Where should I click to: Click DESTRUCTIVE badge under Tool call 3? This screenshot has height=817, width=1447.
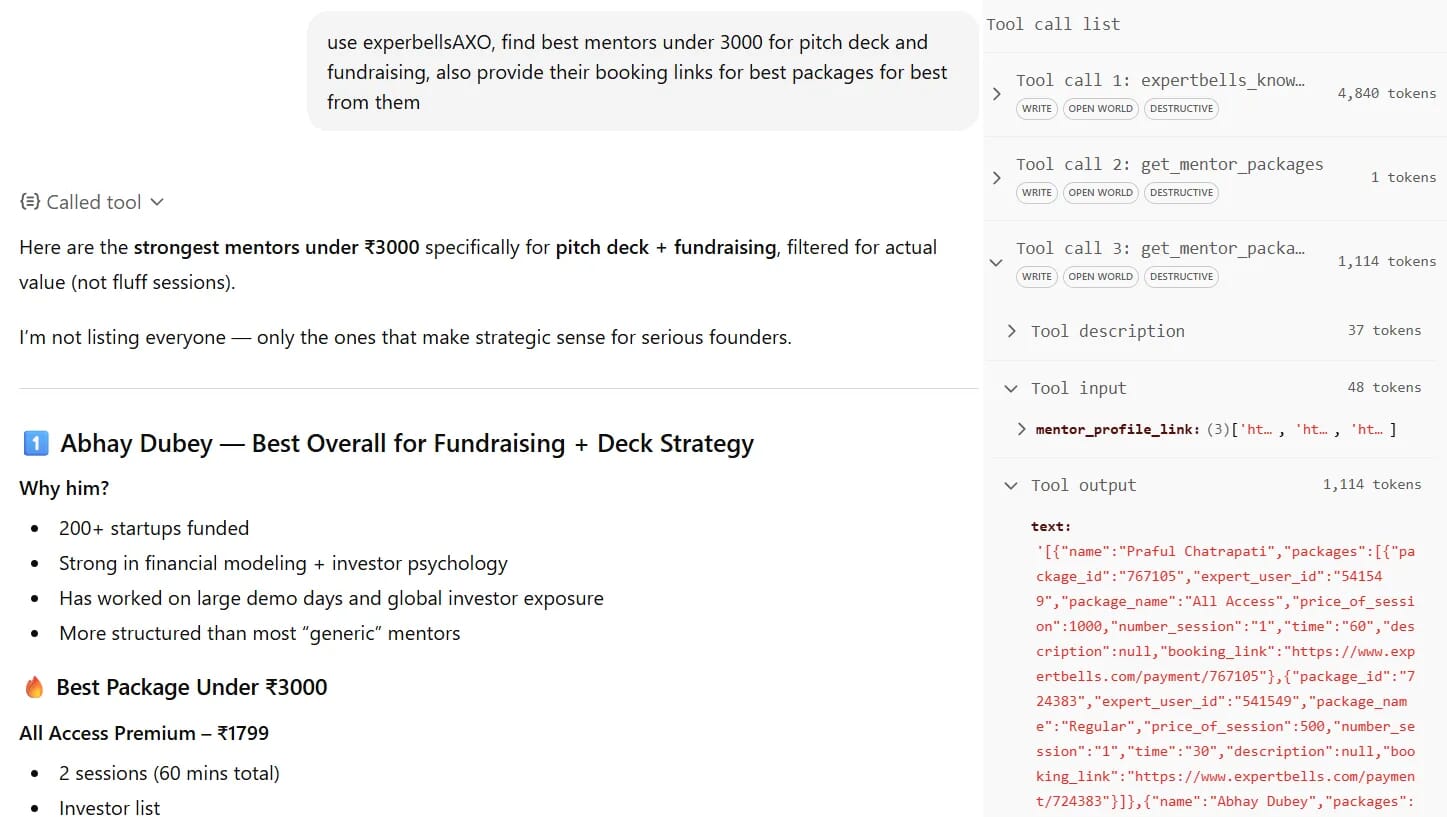click(x=1182, y=276)
